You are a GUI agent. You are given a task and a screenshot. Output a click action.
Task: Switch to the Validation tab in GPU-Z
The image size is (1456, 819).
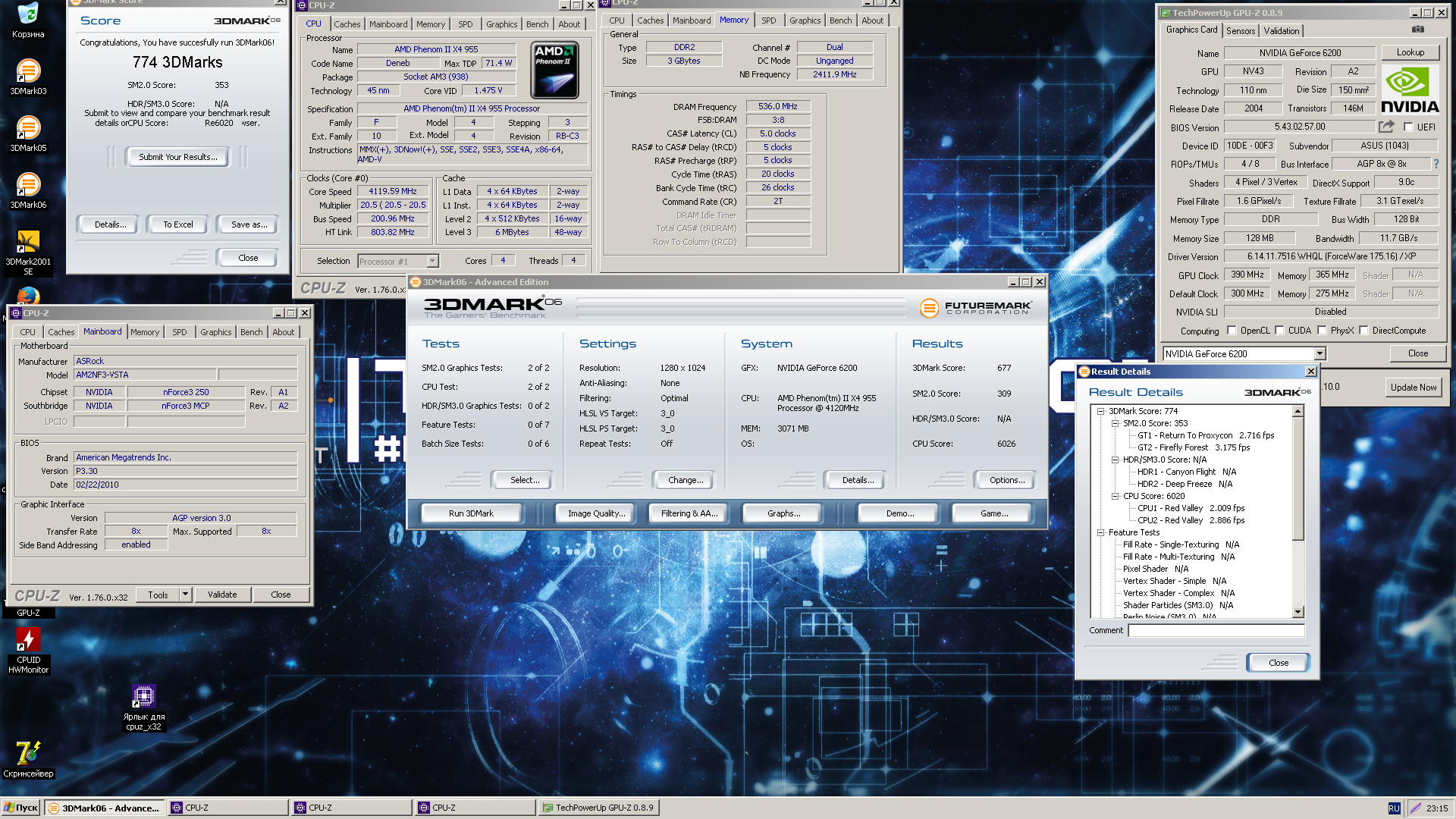(x=1282, y=31)
